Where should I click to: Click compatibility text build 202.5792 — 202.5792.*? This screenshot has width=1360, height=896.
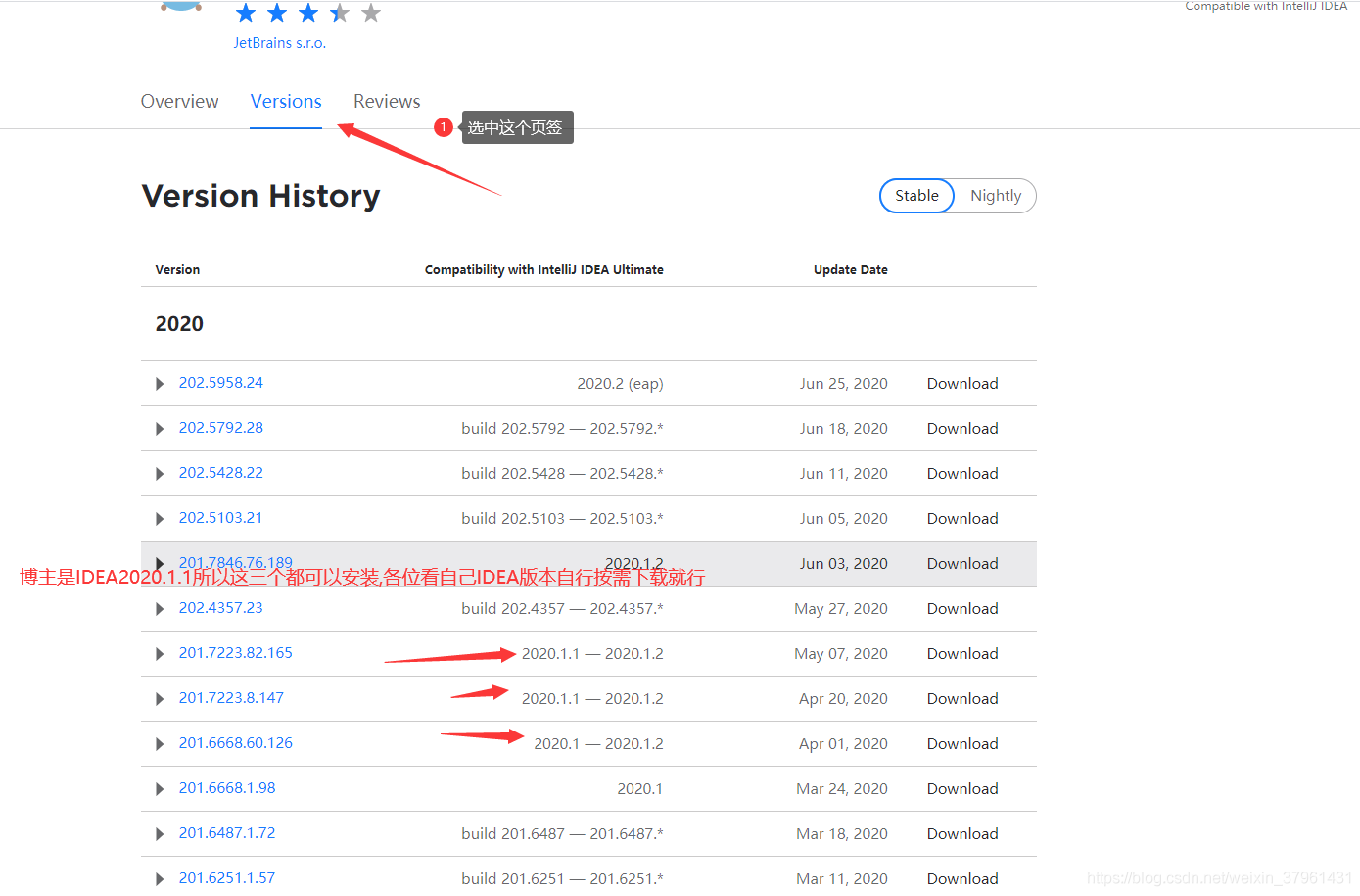coord(562,429)
